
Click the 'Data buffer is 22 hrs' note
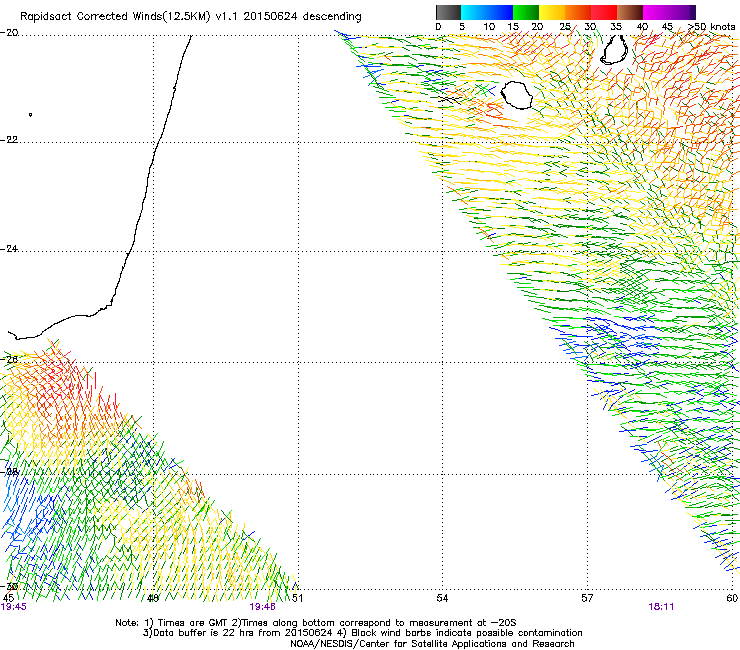point(362,633)
